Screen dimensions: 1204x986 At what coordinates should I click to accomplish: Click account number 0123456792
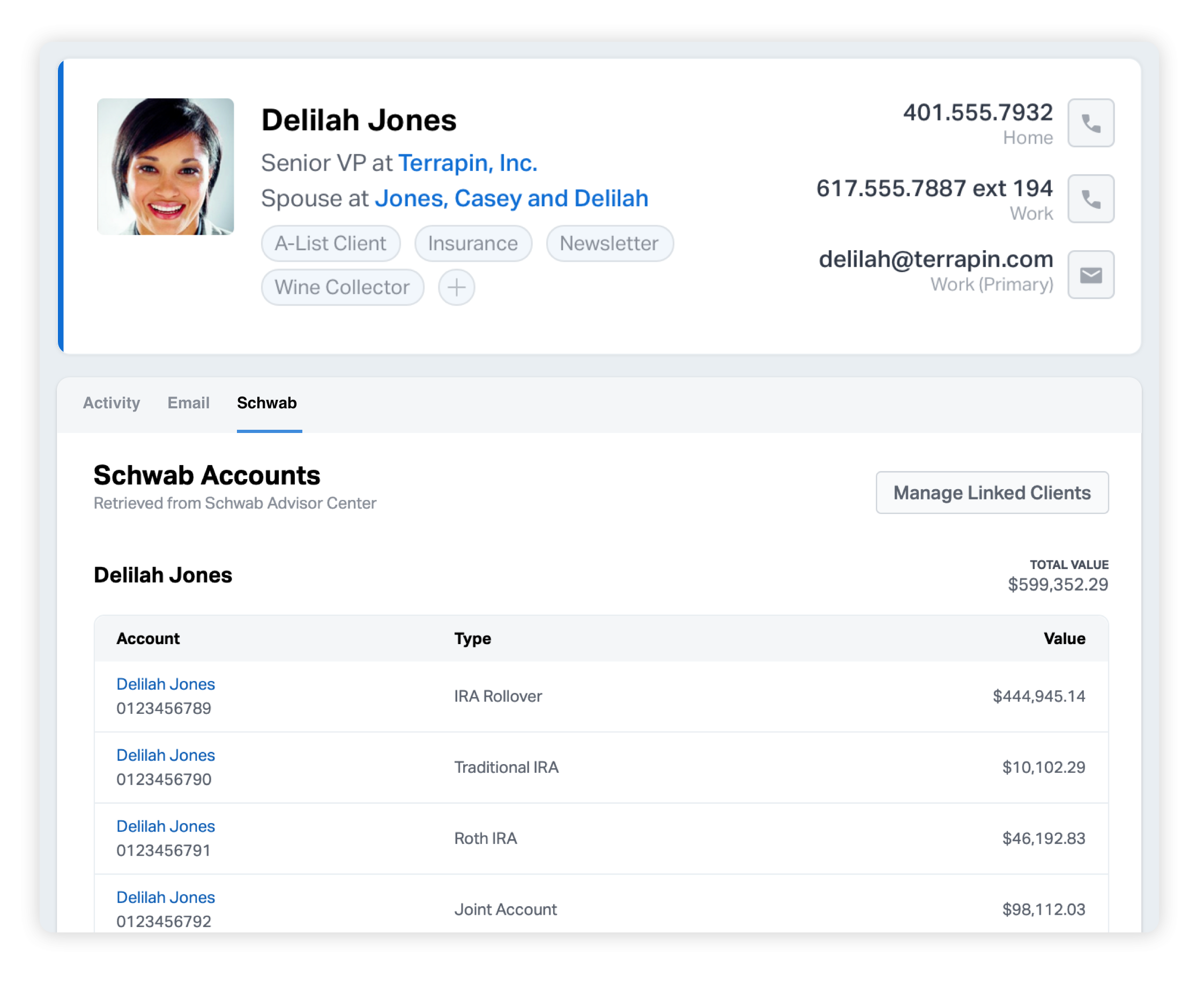(x=163, y=921)
